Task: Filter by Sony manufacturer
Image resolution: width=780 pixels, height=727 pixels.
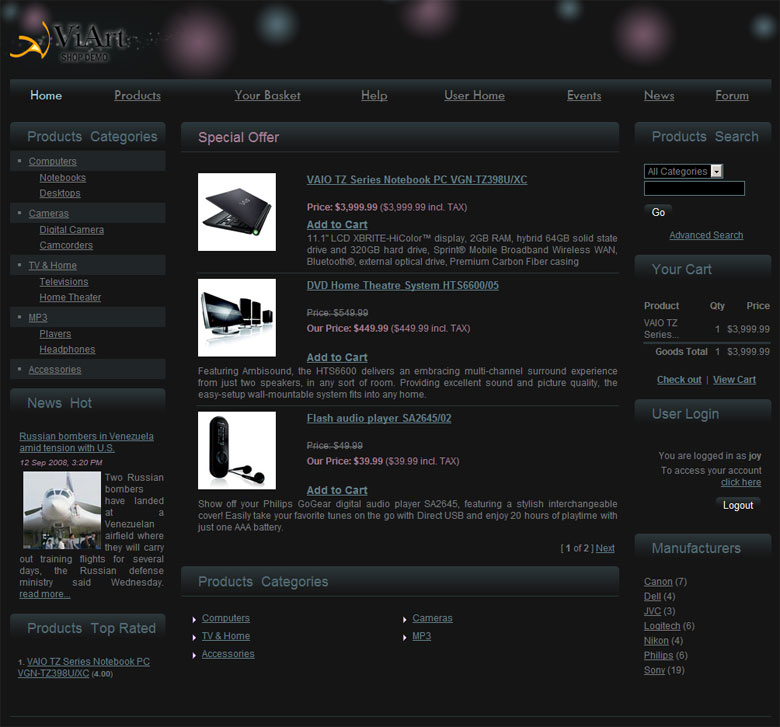Action: pyautogui.click(x=654, y=670)
